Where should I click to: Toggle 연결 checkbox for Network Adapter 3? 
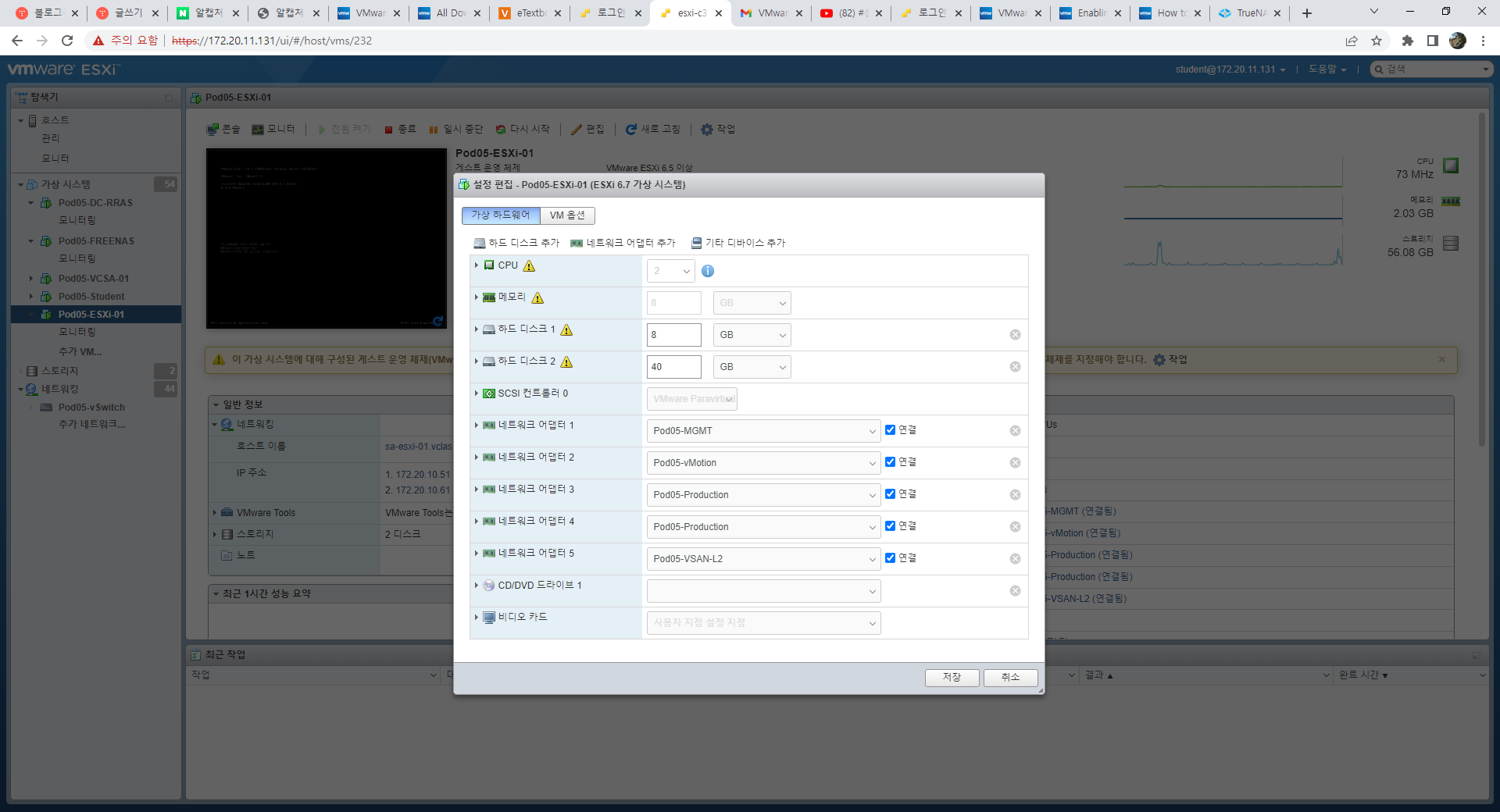coord(890,494)
